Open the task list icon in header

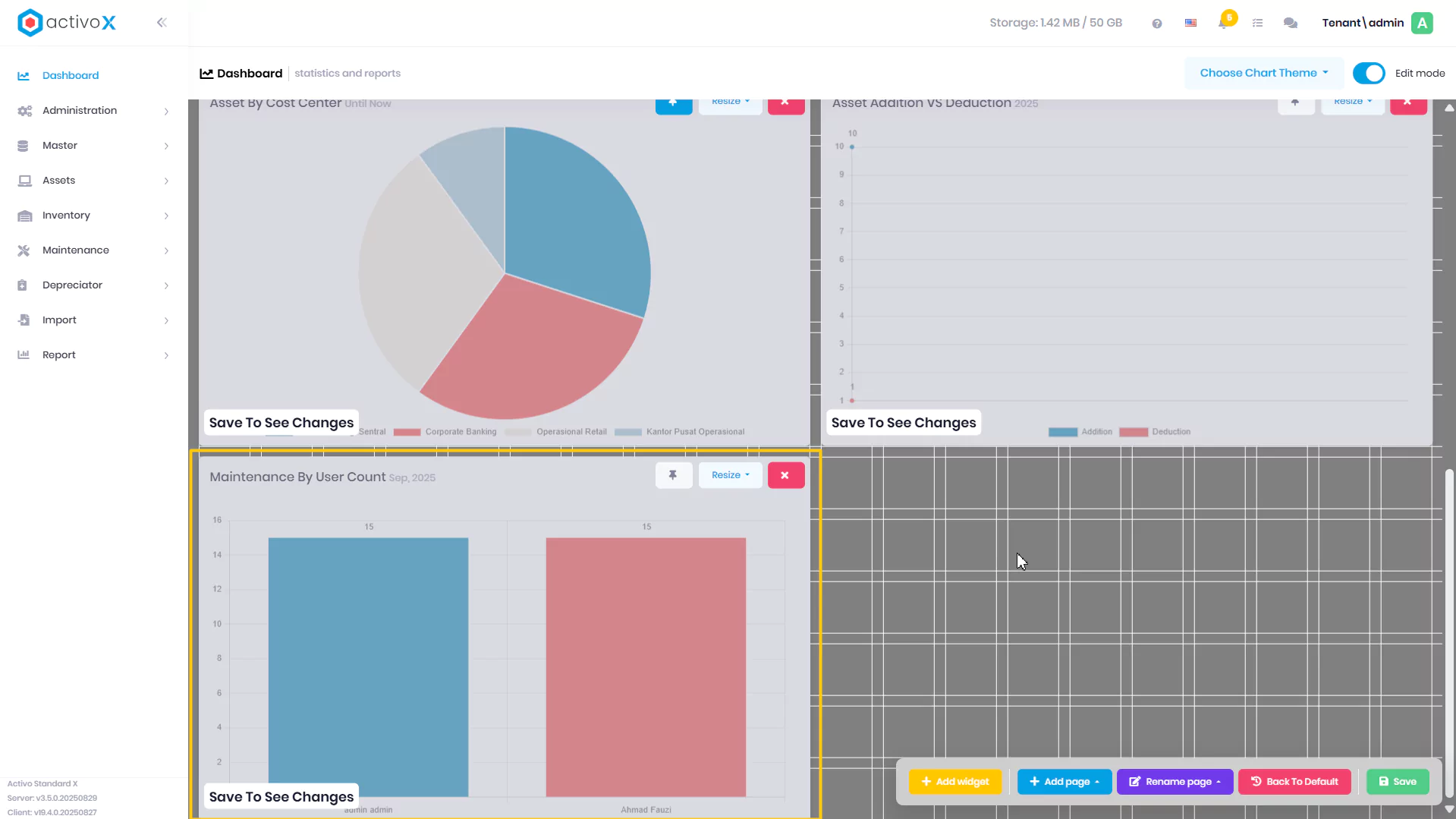1257,23
